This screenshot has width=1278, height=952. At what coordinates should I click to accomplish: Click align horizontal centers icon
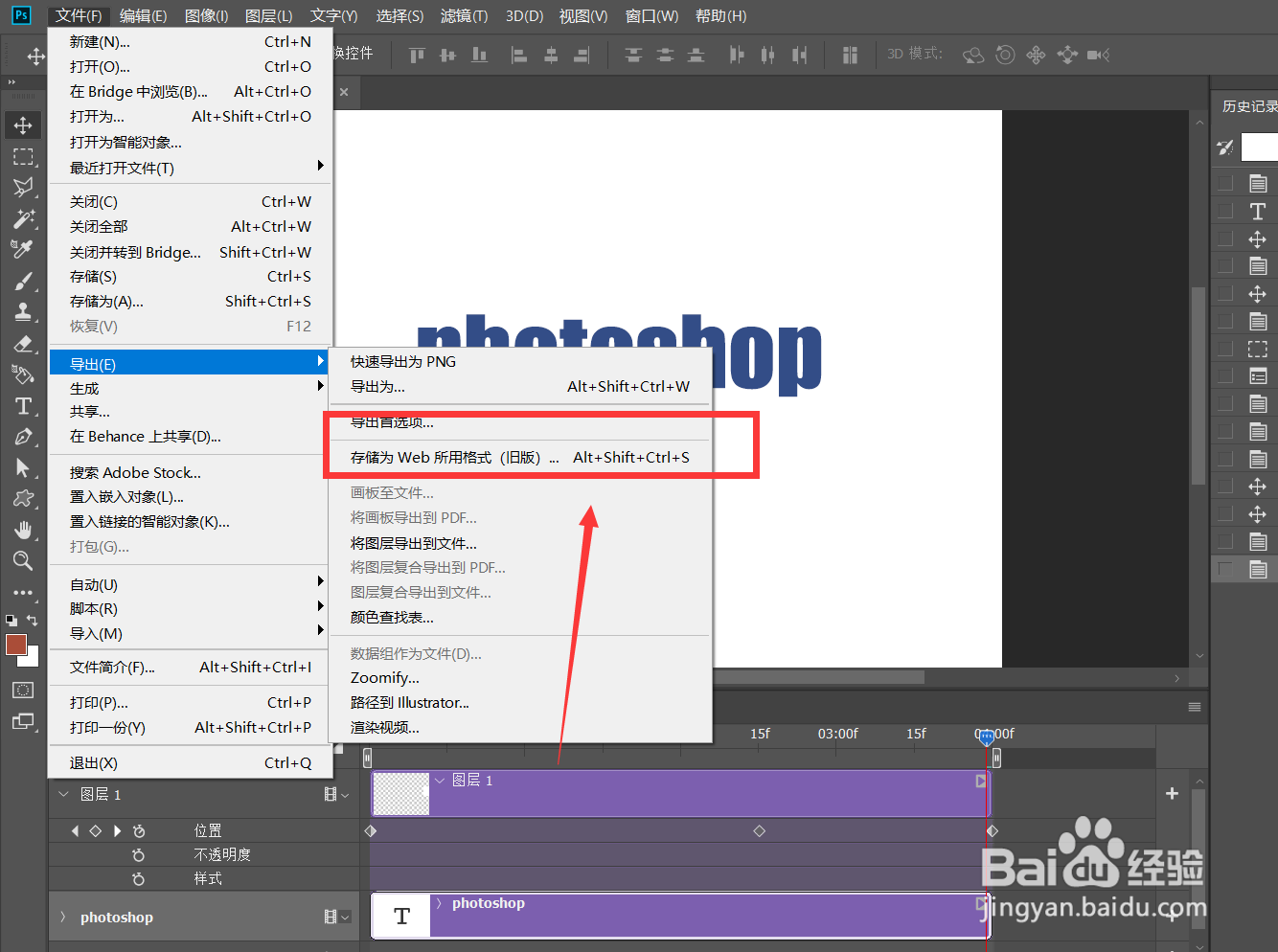551,56
